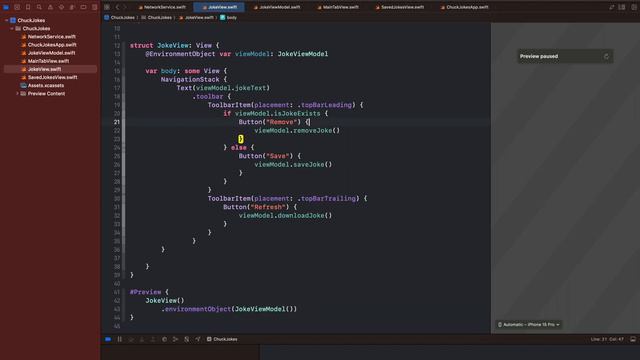Screen dimensions: 640x360
Task: Click line number 31 in gutter
Action: (x=117, y=207)
